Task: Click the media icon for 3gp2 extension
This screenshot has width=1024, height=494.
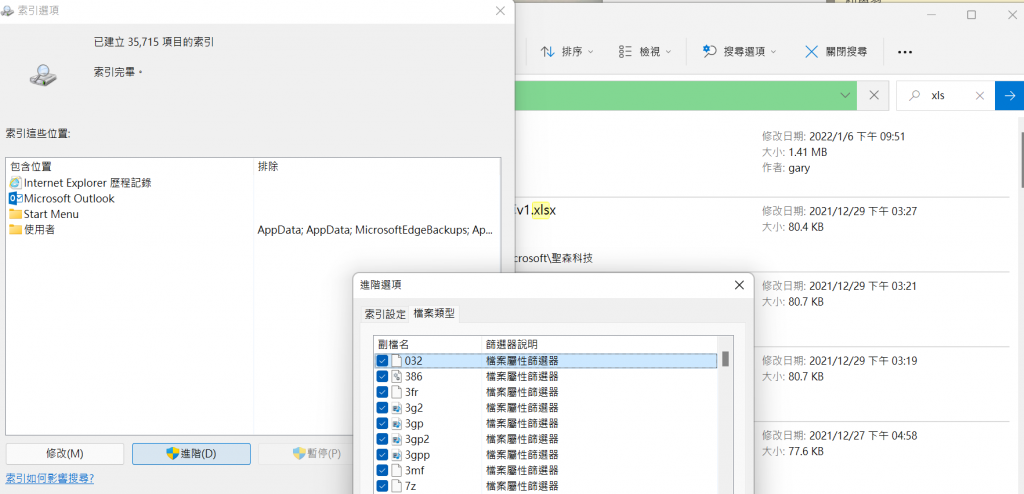Action: [x=396, y=439]
